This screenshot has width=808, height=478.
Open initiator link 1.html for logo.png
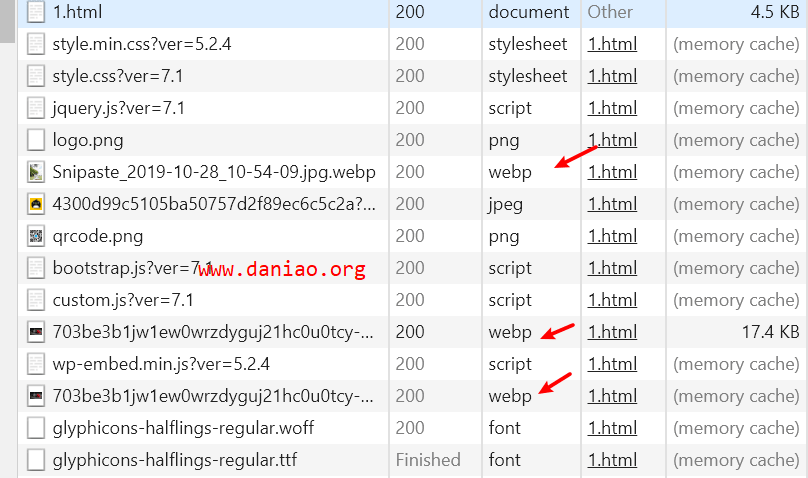click(612, 140)
